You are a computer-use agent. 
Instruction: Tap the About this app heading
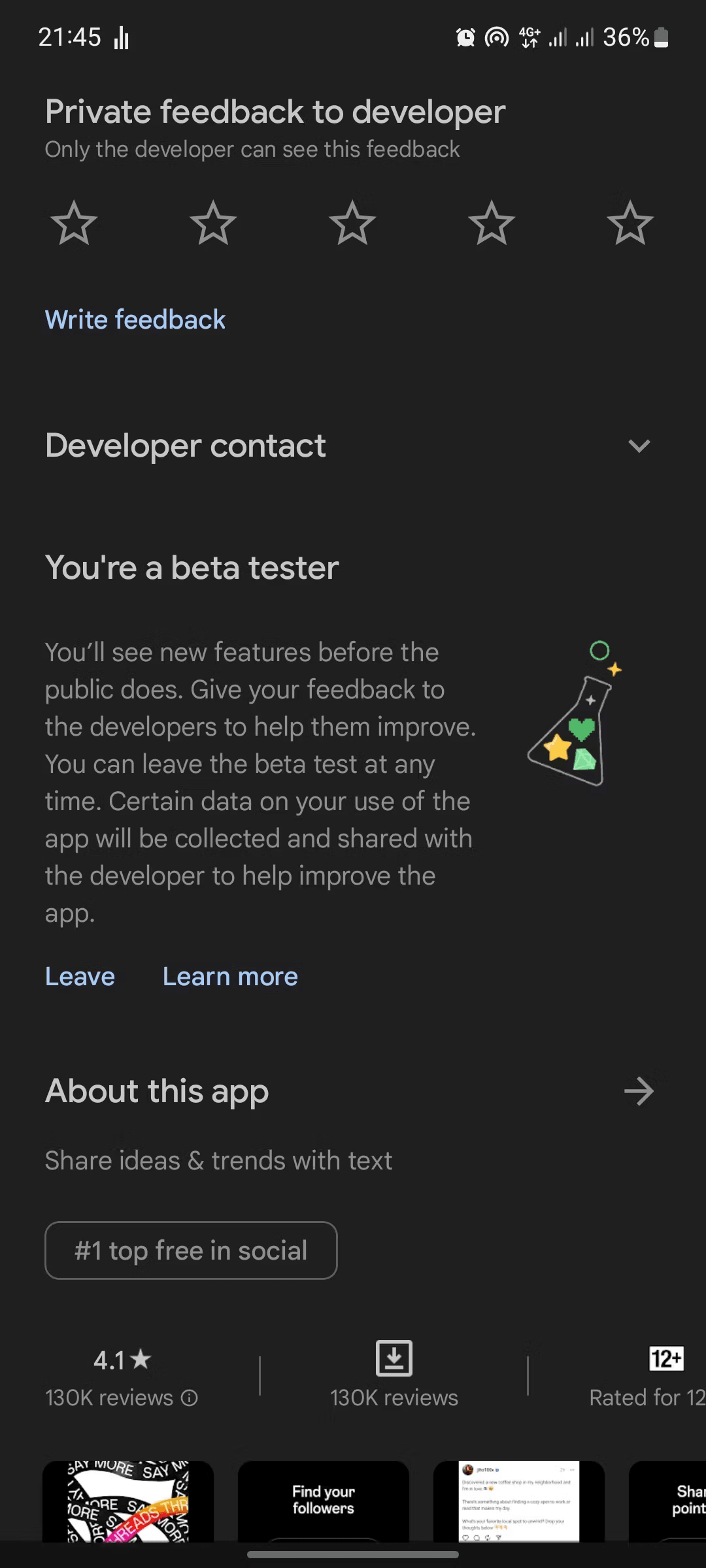tap(157, 1091)
